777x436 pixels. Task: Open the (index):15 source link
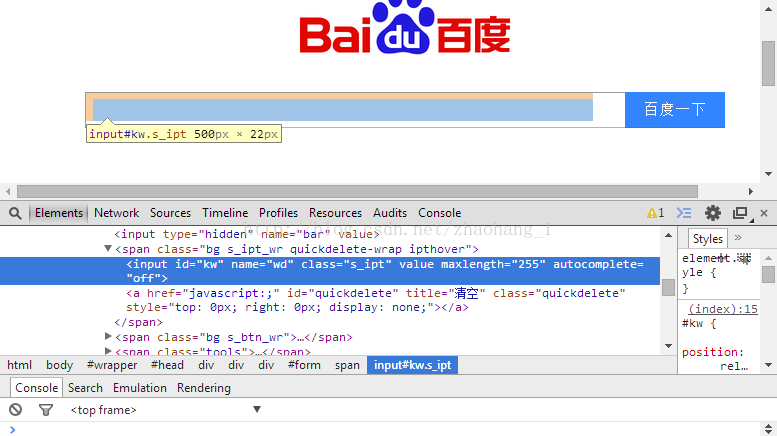723,309
